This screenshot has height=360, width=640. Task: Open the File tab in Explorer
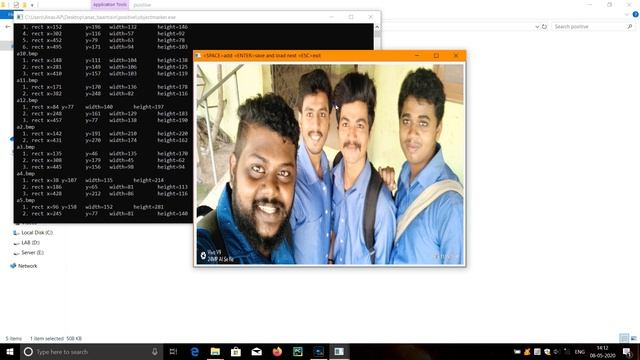click(x=7, y=15)
